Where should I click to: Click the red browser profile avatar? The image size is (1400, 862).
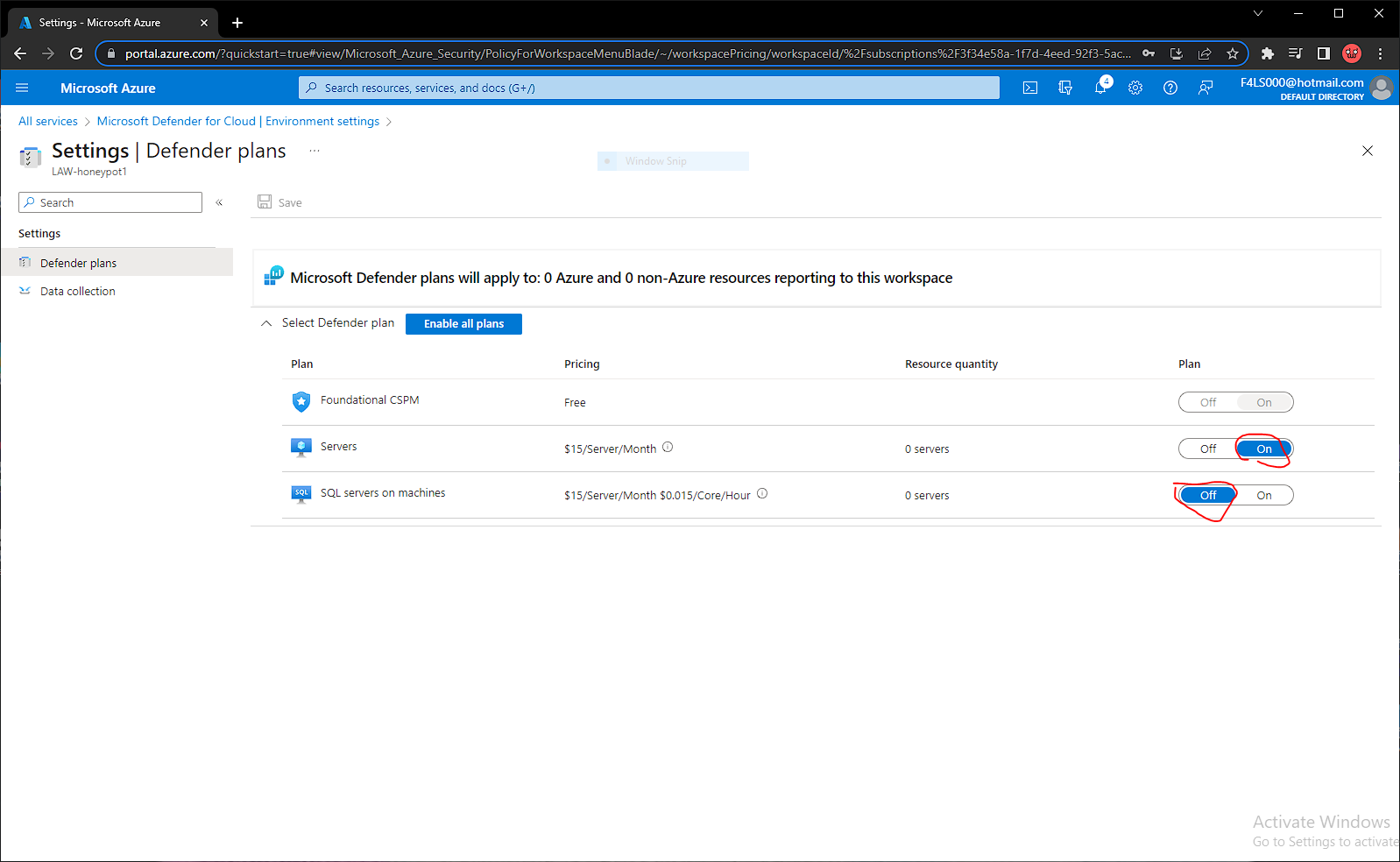(1352, 53)
